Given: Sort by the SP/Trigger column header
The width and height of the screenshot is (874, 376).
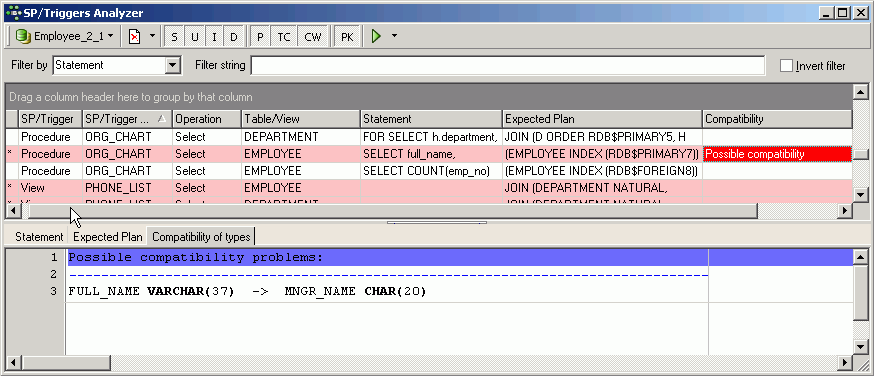Looking at the screenshot, I should [50, 119].
